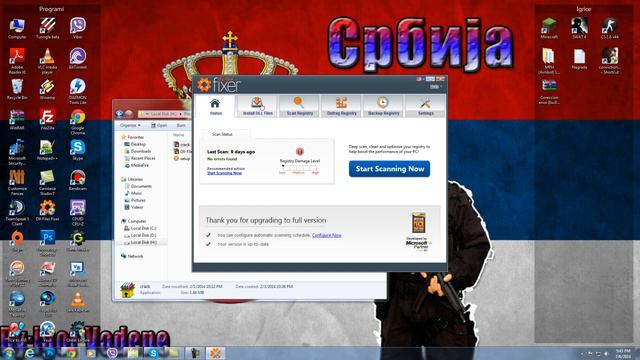
Task: Open the Music library
Action: [x=133, y=193]
